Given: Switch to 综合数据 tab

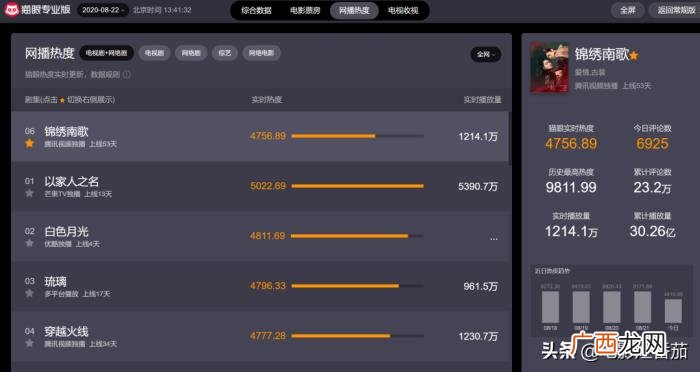Looking at the screenshot, I should tap(256, 10).
